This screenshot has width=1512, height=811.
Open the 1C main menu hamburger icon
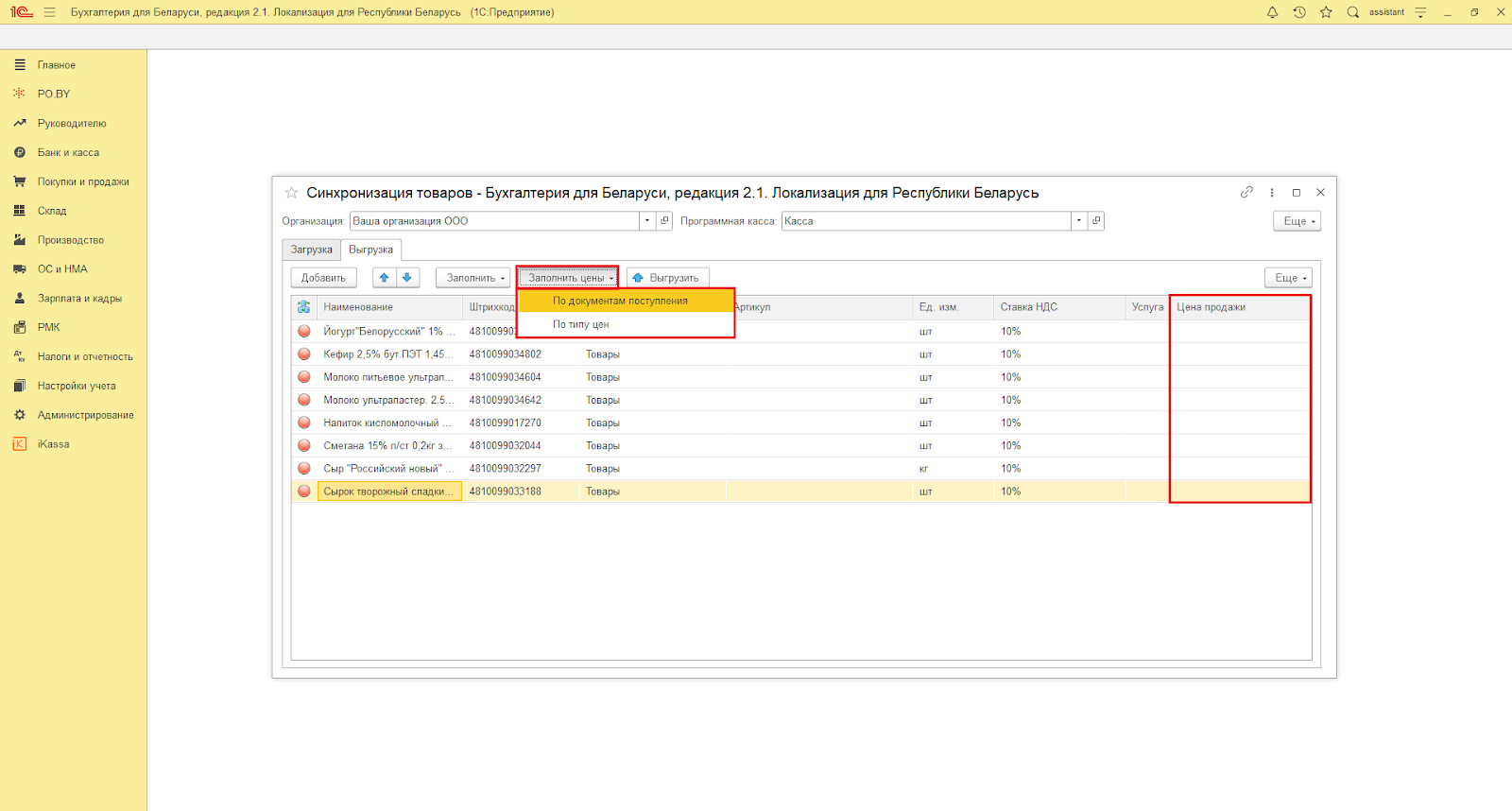49,12
